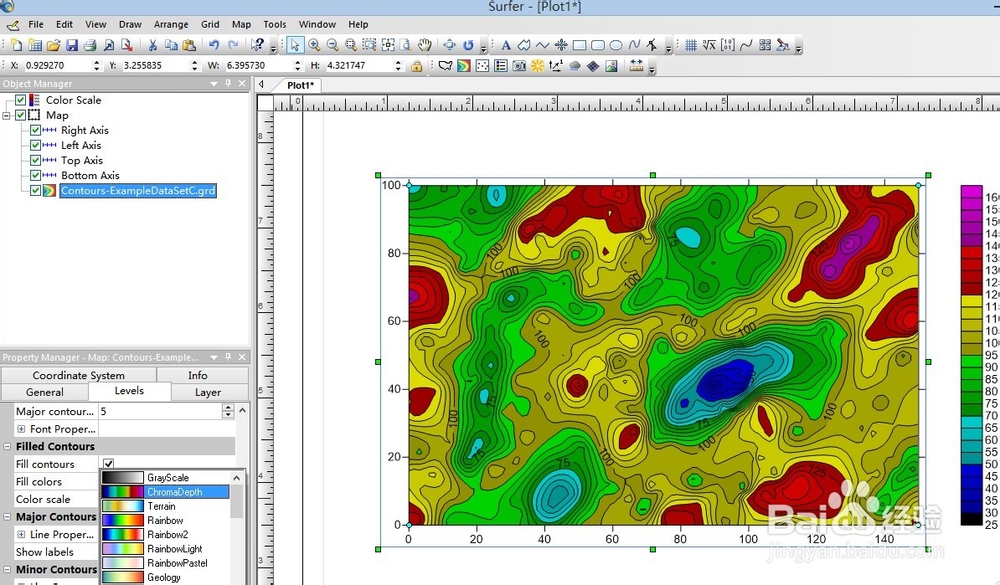
Task: Hide the Bottom Axis layer
Action: pos(36,175)
